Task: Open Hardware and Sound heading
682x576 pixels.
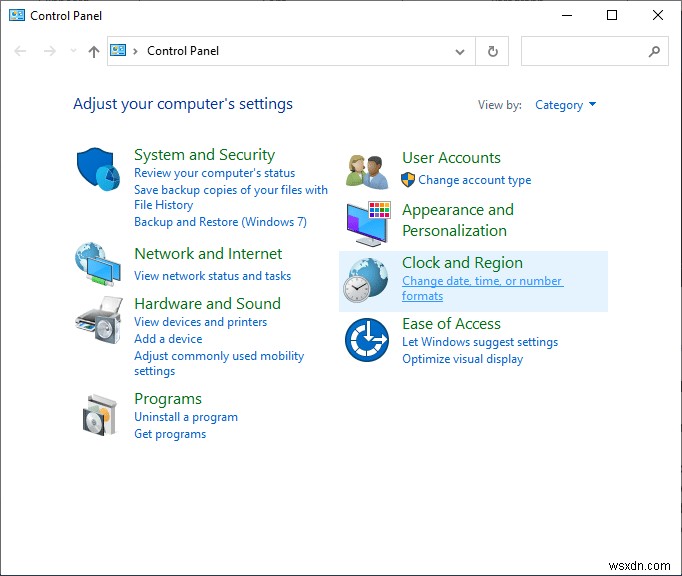Action: (207, 304)
